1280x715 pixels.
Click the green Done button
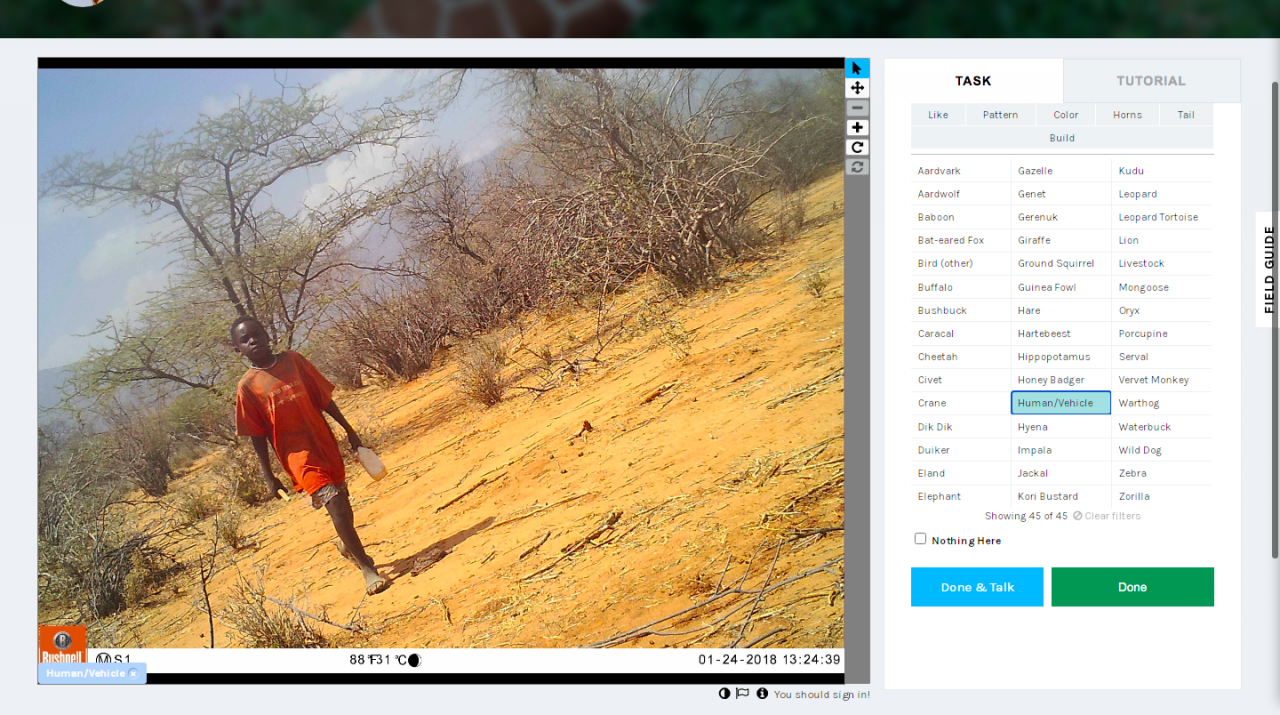pos(1132,587)
